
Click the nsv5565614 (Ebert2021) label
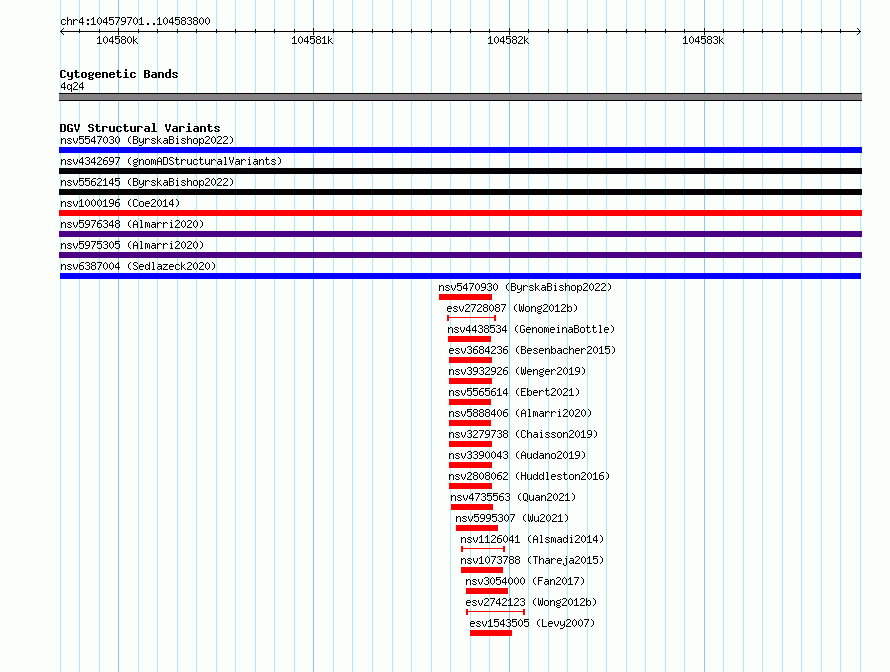(514, 392)
